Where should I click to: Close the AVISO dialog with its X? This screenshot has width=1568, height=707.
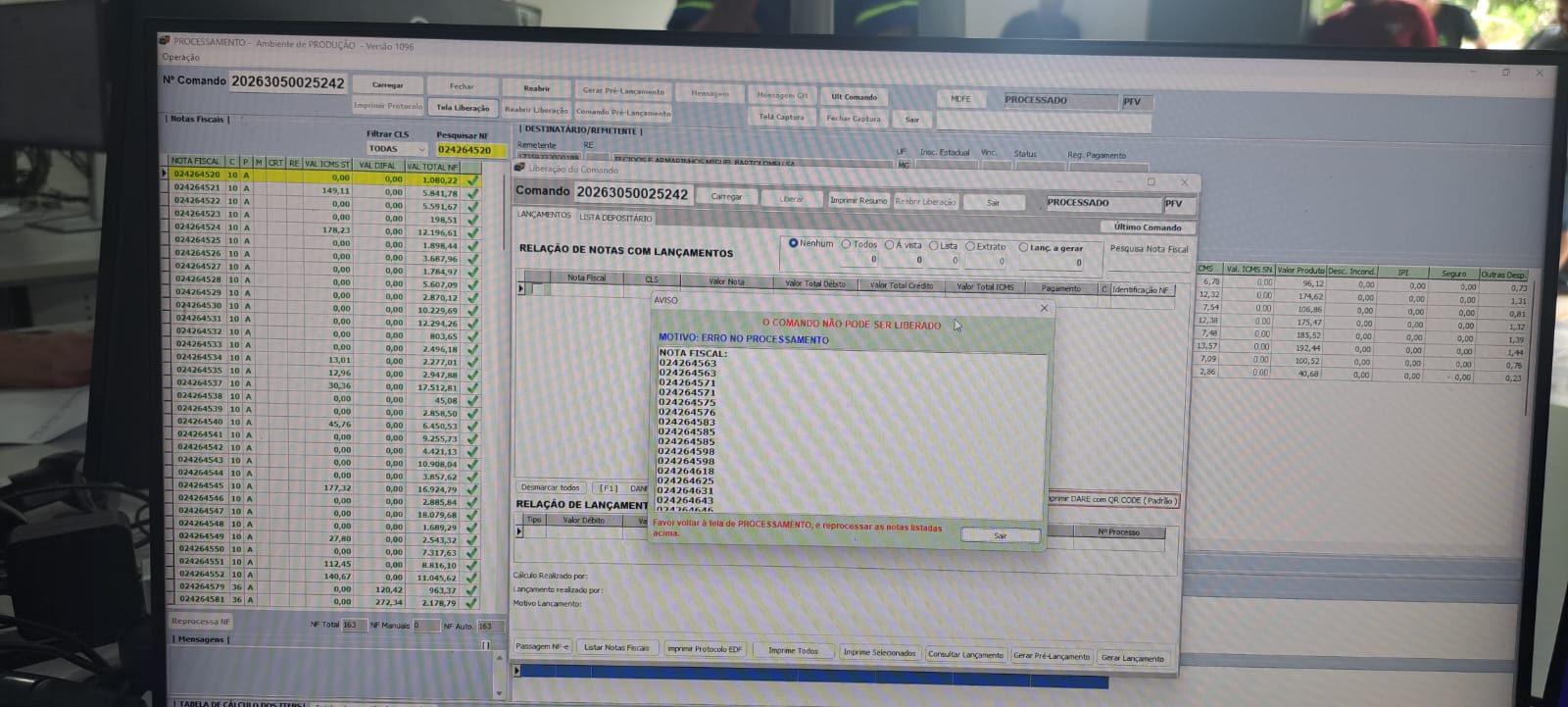(x=1044, y=308)
